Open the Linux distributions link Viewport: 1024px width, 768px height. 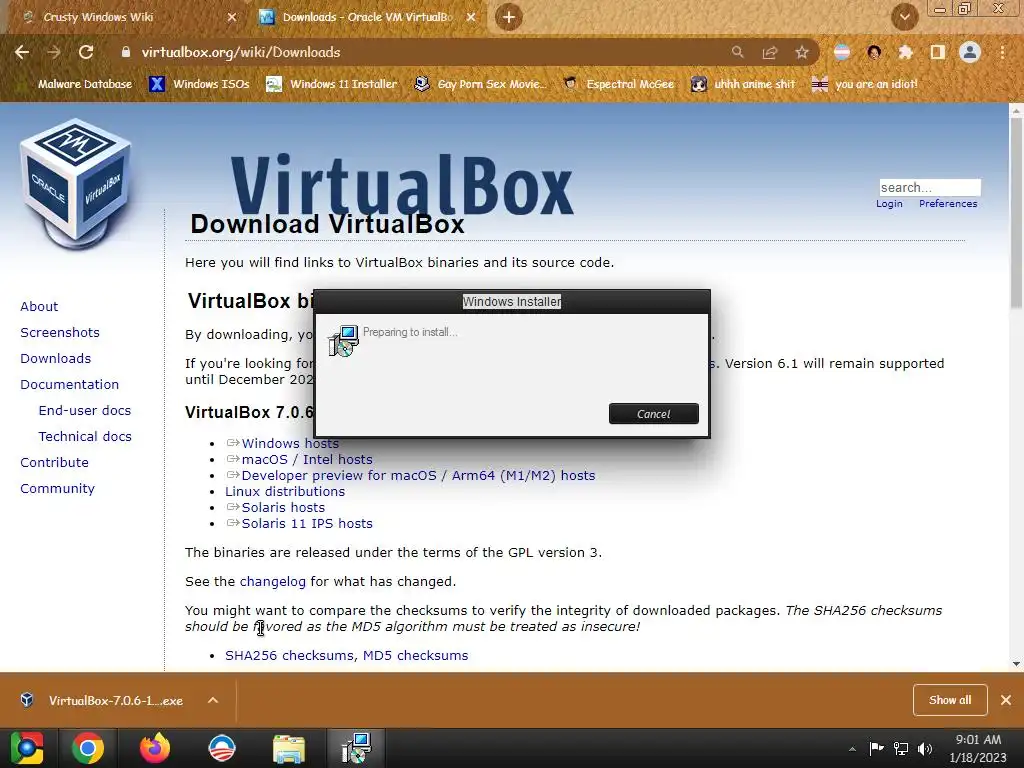coord(285,491)
